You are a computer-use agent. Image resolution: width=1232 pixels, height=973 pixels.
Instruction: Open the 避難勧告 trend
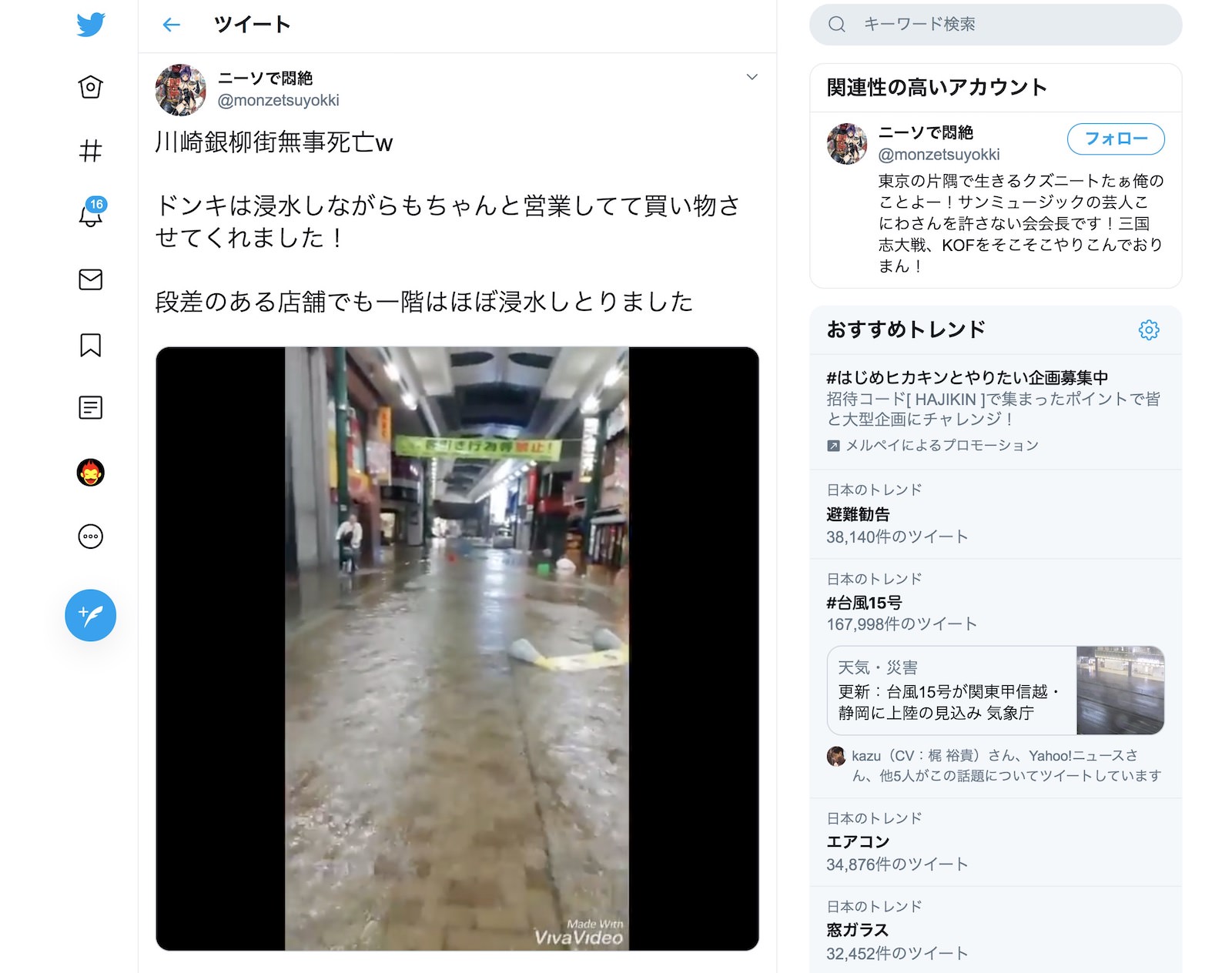tap(995, 513)
